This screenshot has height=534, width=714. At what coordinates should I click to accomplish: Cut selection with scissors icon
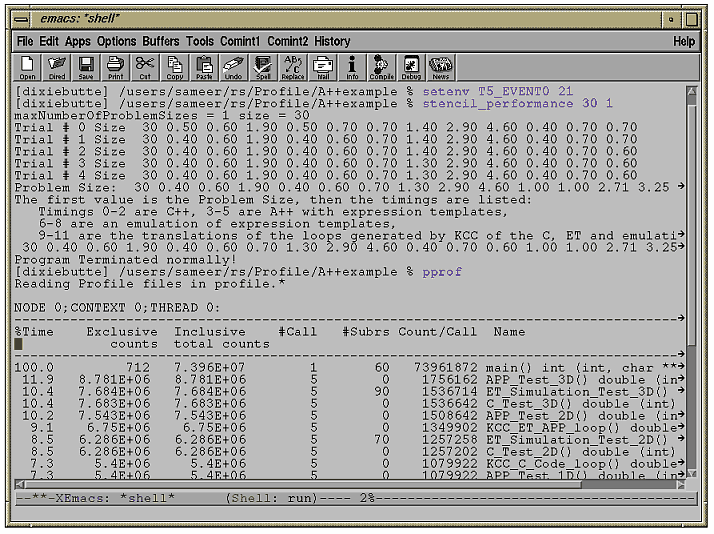(x=145, y=67)
